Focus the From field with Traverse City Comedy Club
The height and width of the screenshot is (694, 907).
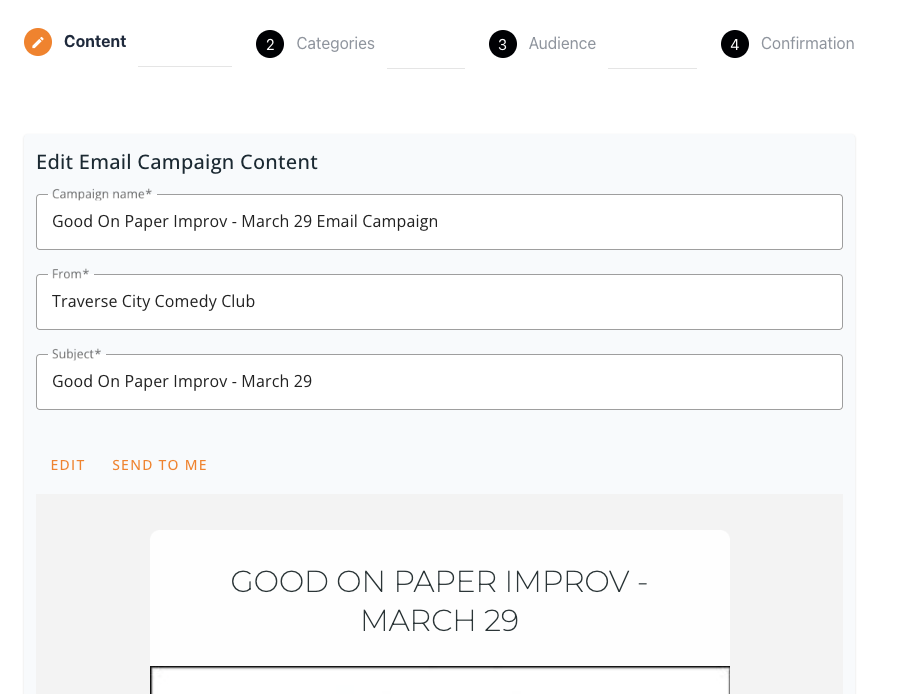[x=439, y=302]
